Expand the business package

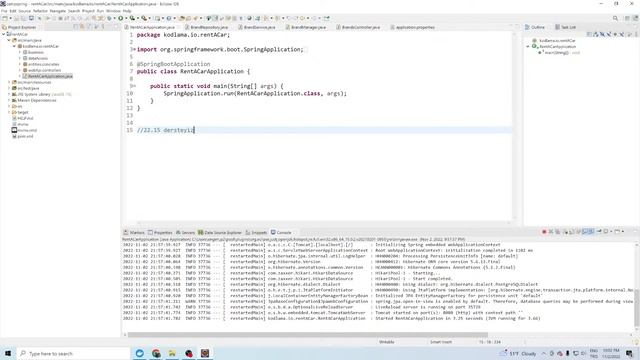click(20, 52)
